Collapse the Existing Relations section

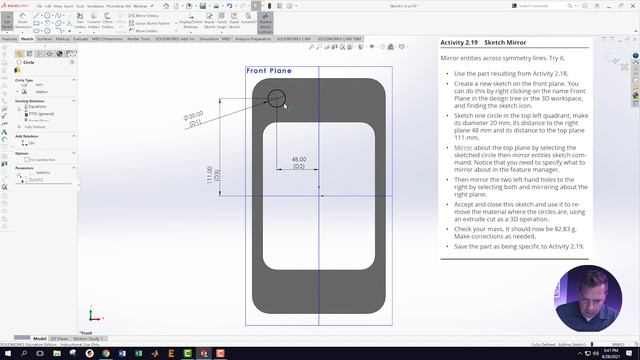point(73,100)
